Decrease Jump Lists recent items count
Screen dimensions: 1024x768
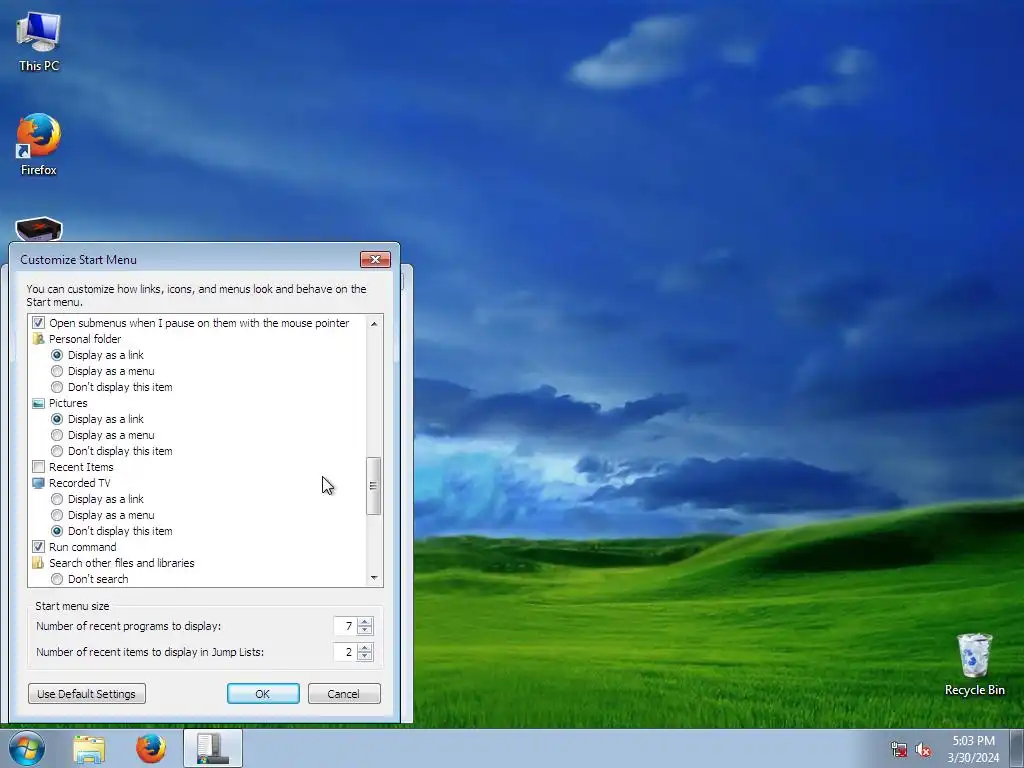[365, 656]
